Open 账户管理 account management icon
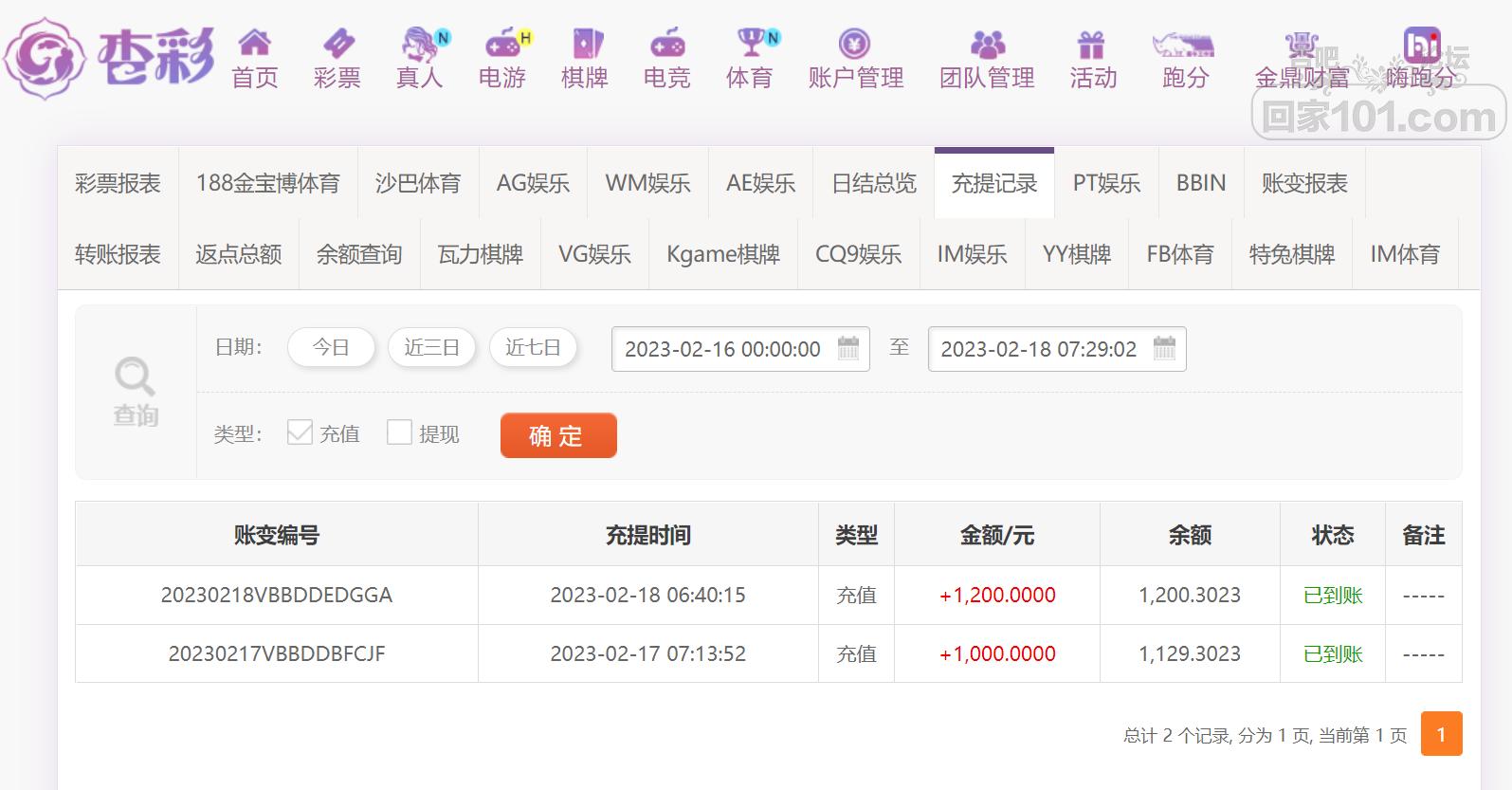 (855, 44)
